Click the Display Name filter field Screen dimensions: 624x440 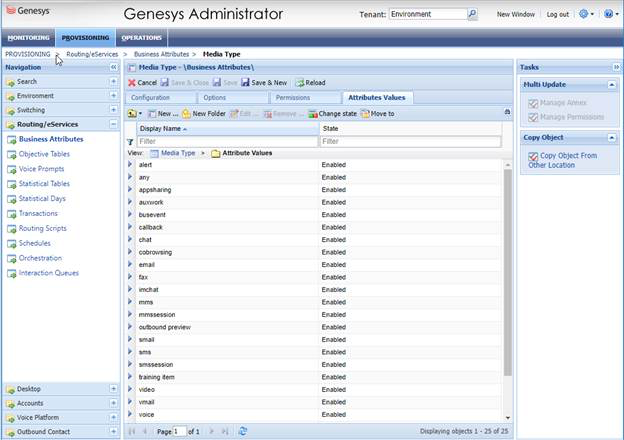[x=227, y=142]
